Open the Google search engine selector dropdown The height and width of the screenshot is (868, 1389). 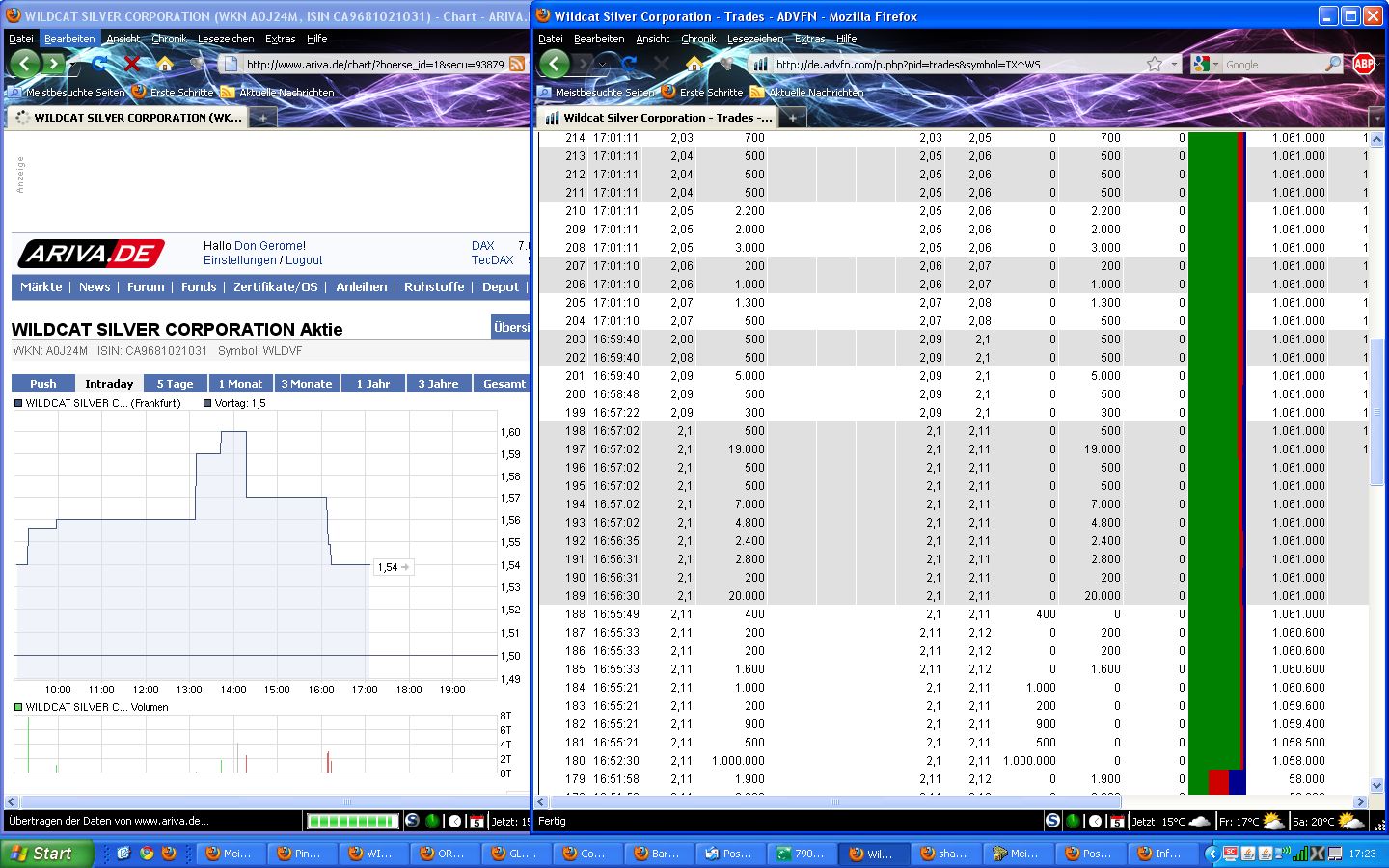(1214, 64)
